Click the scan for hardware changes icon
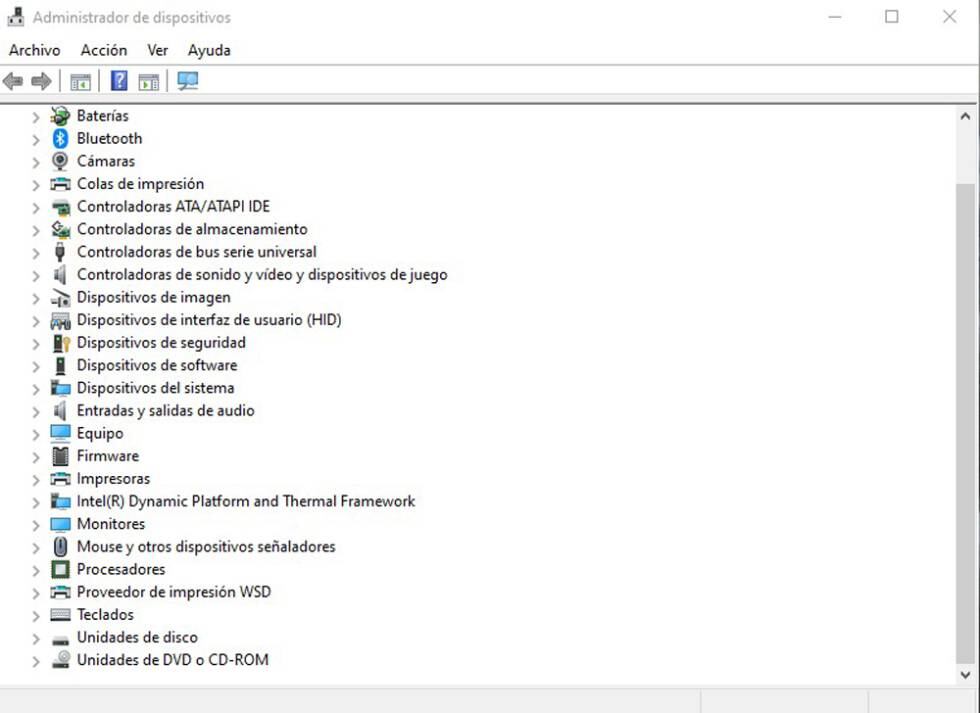 click(187, 81)
